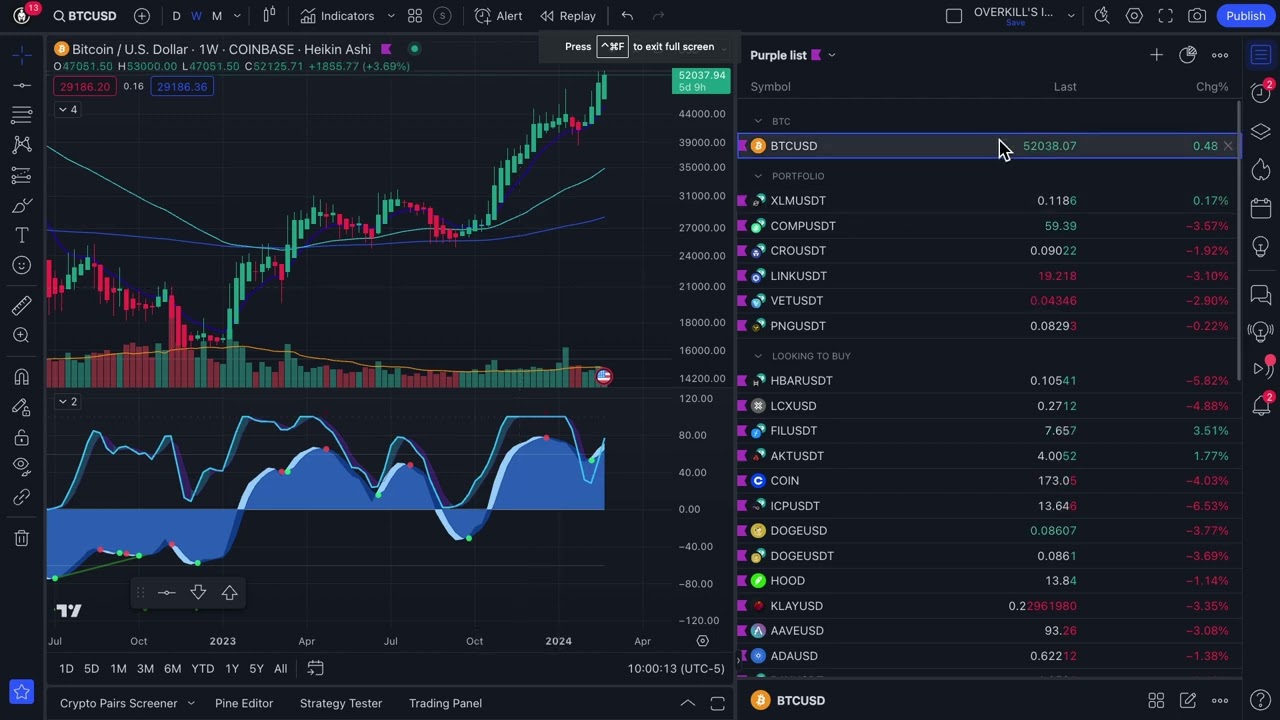Toggle fullscreen mode icon
The height and width of the screenshot is (720, 1280).
click(x=1166, y=16)
